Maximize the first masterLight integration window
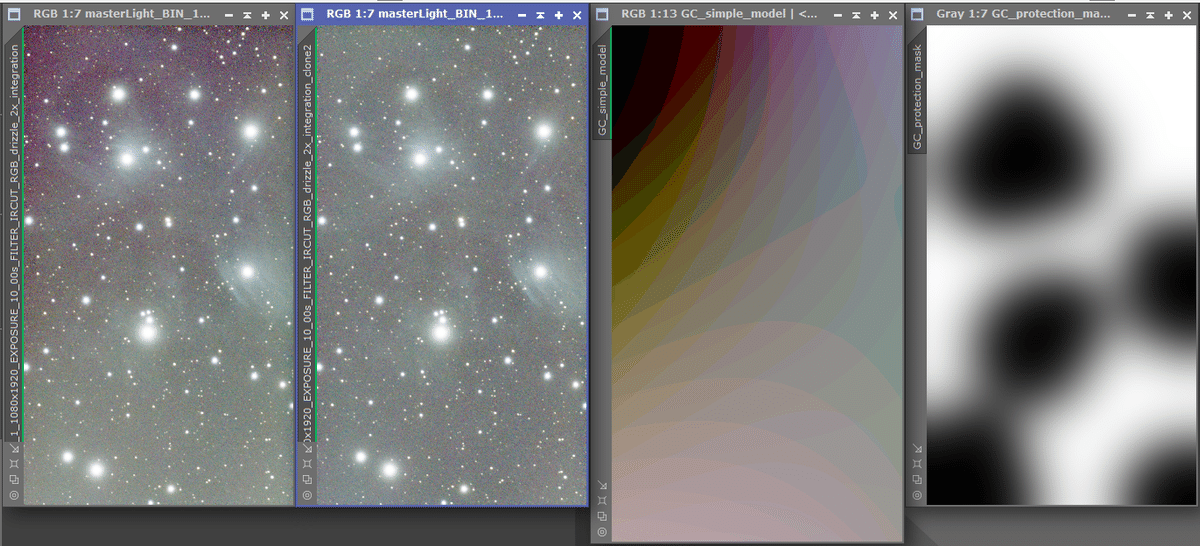Screen dimensions: 1200x546 tap(264, 15)
